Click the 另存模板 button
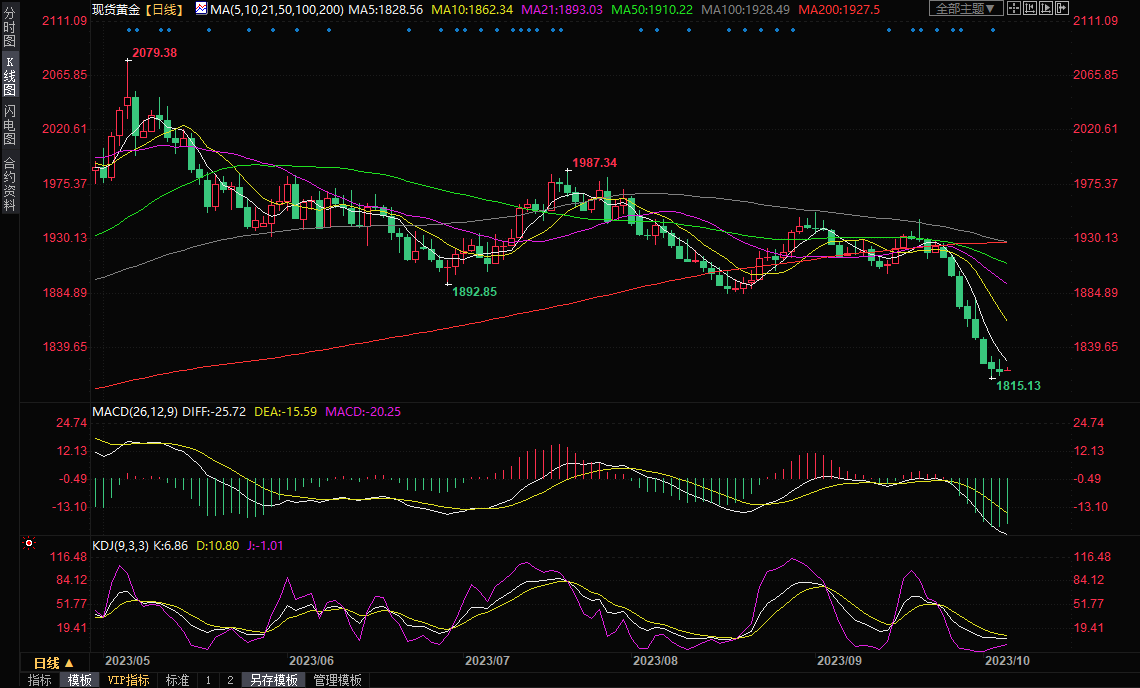This screenshot has height=688, width=1140. [x=273, y=680]
